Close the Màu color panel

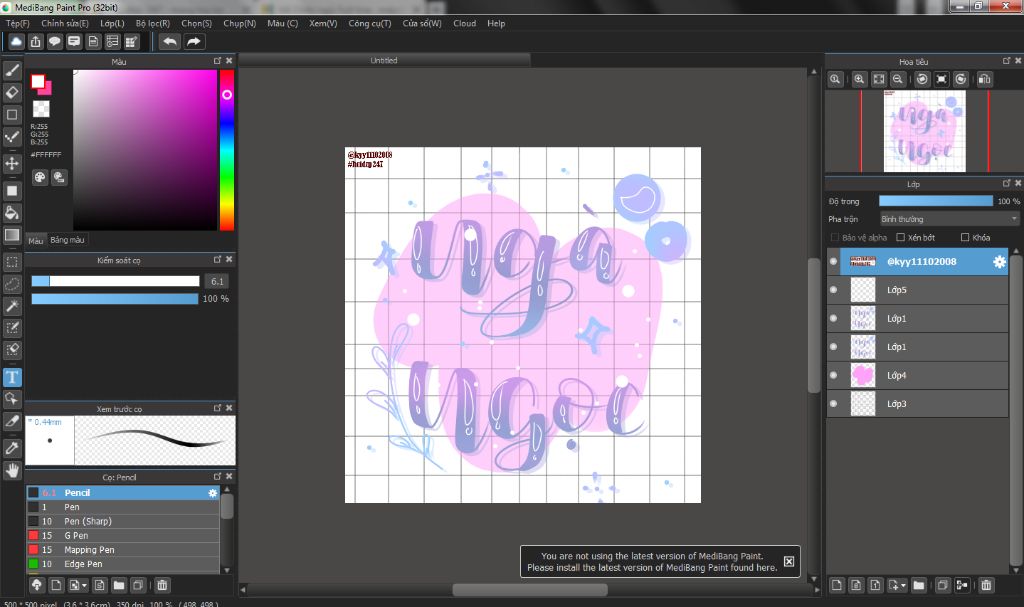tap(229, 60)
